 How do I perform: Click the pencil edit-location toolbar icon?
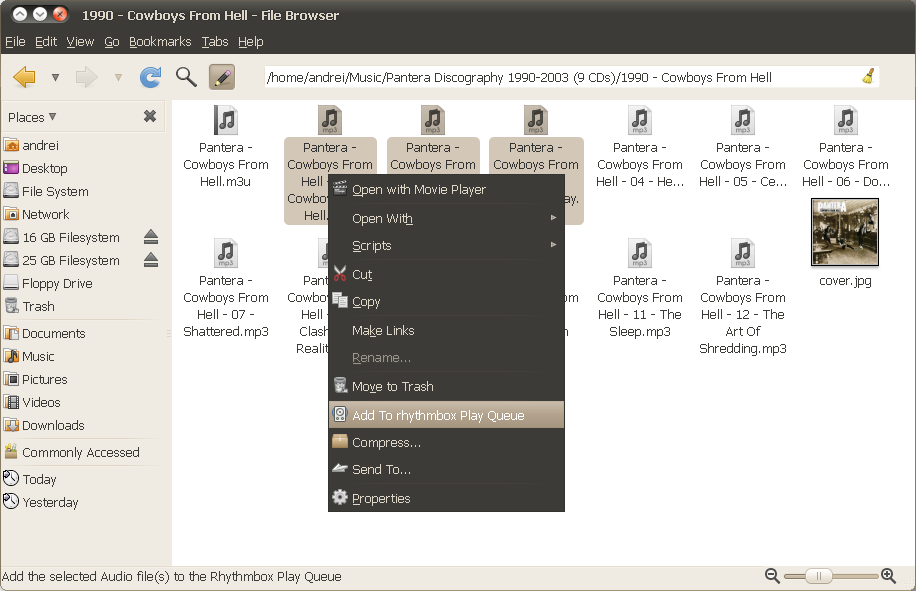(x=221, y=77)
